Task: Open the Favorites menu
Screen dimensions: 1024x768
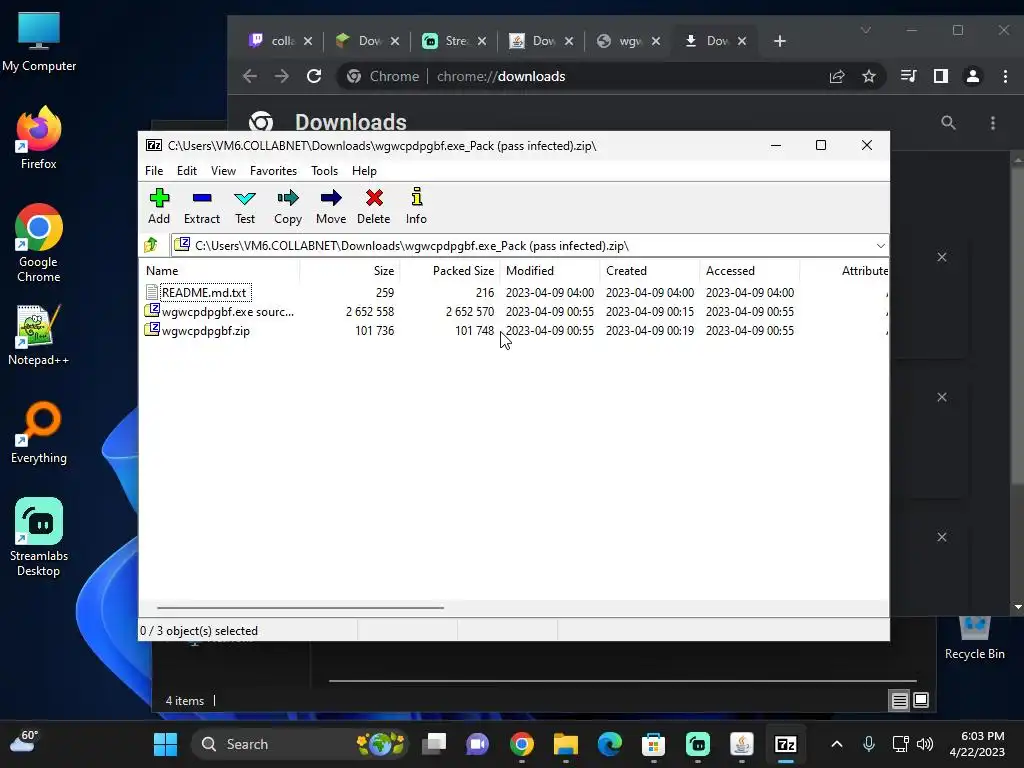Action: pos(273,170)
